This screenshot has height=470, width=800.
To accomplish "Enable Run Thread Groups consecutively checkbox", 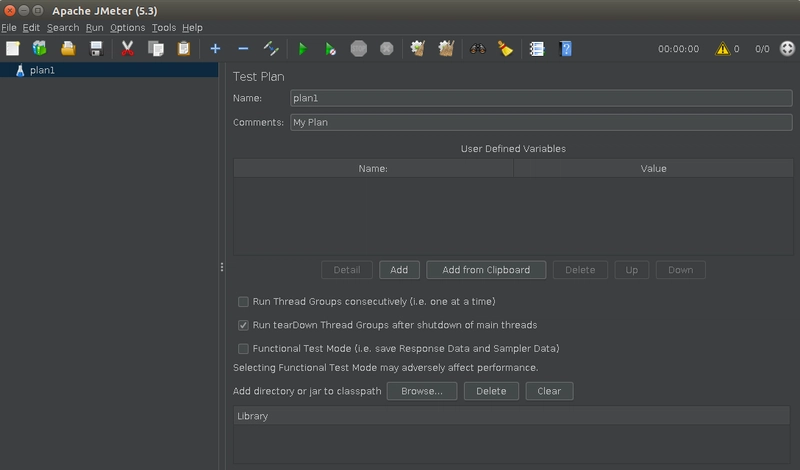I will tap(243, 302).
